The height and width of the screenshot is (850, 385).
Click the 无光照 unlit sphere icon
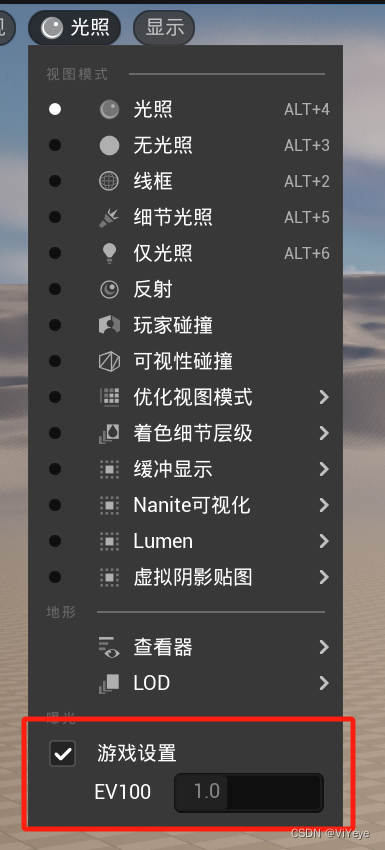(109, 145)
